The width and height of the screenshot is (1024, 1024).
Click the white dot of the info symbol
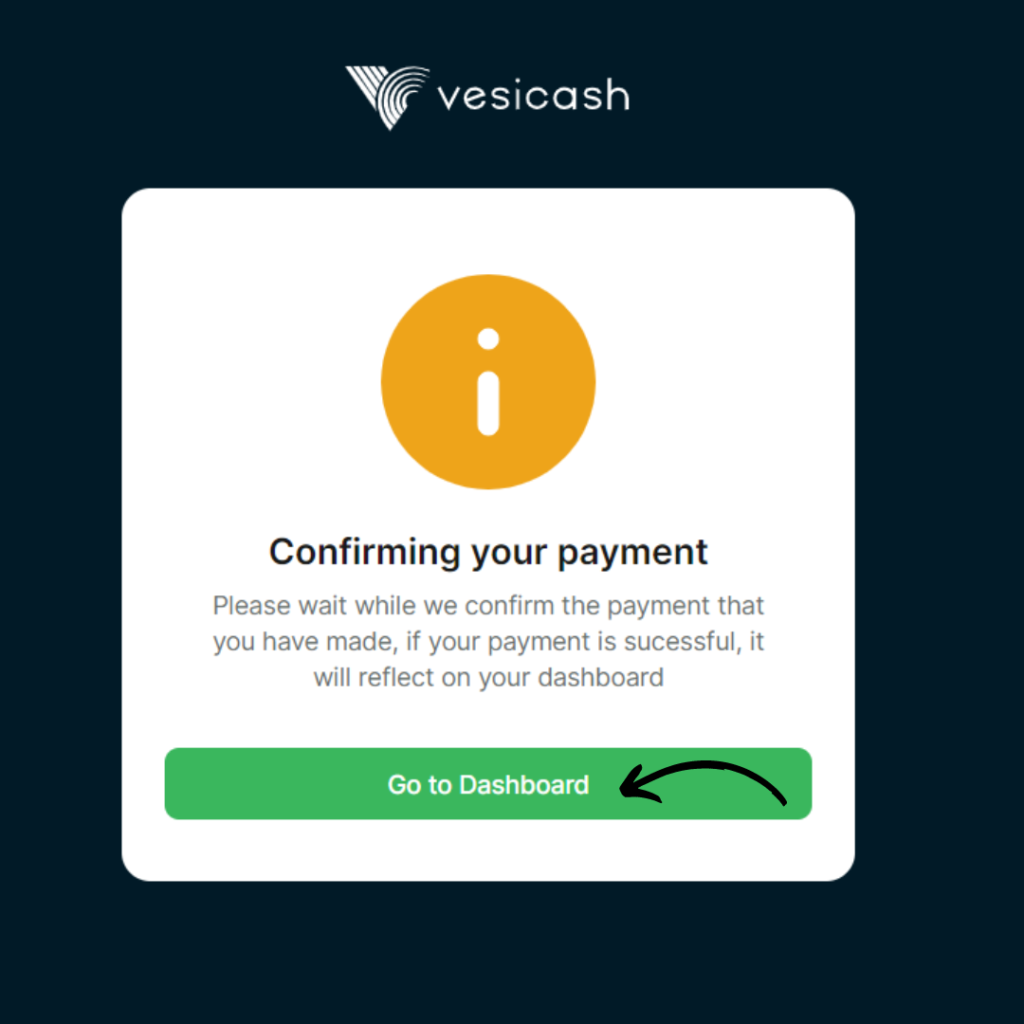tap(488, 339)
